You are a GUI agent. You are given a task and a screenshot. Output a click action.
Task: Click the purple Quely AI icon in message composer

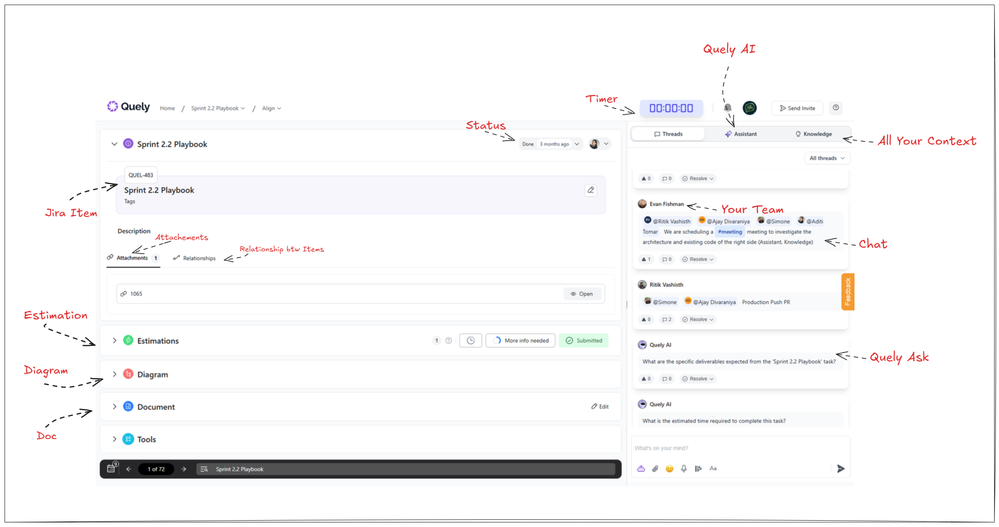click(641, 468)
